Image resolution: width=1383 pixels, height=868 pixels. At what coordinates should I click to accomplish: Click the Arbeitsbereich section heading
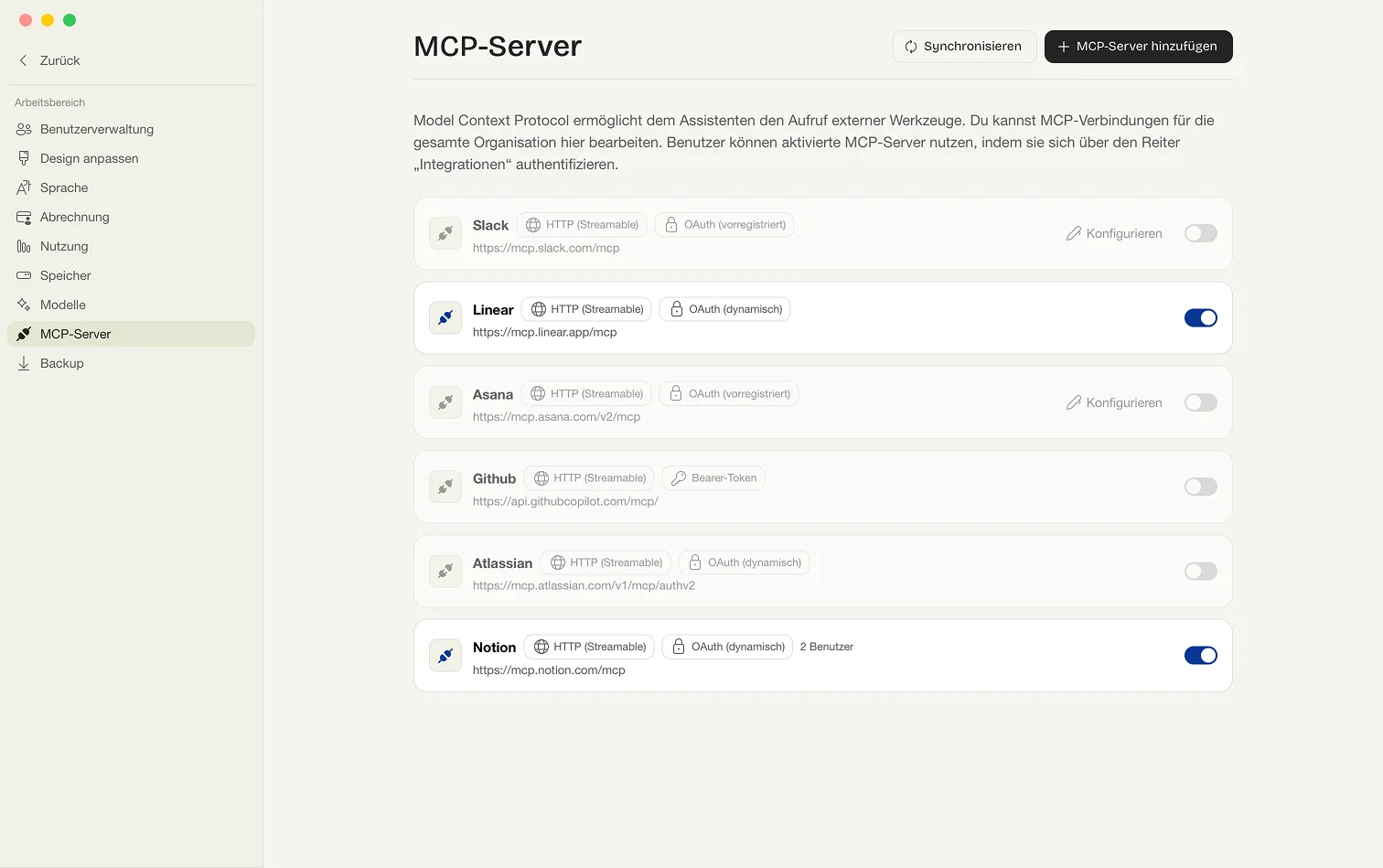[49, 102]
